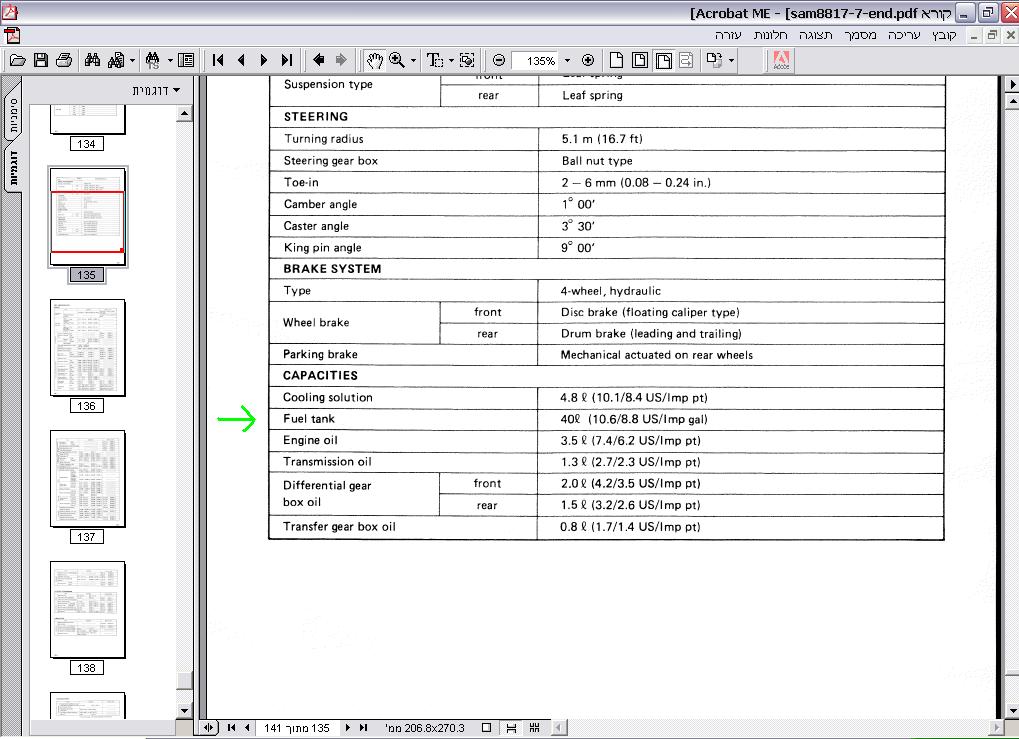Select the Hand tool
1019x739 pixels.
point(374,61)
